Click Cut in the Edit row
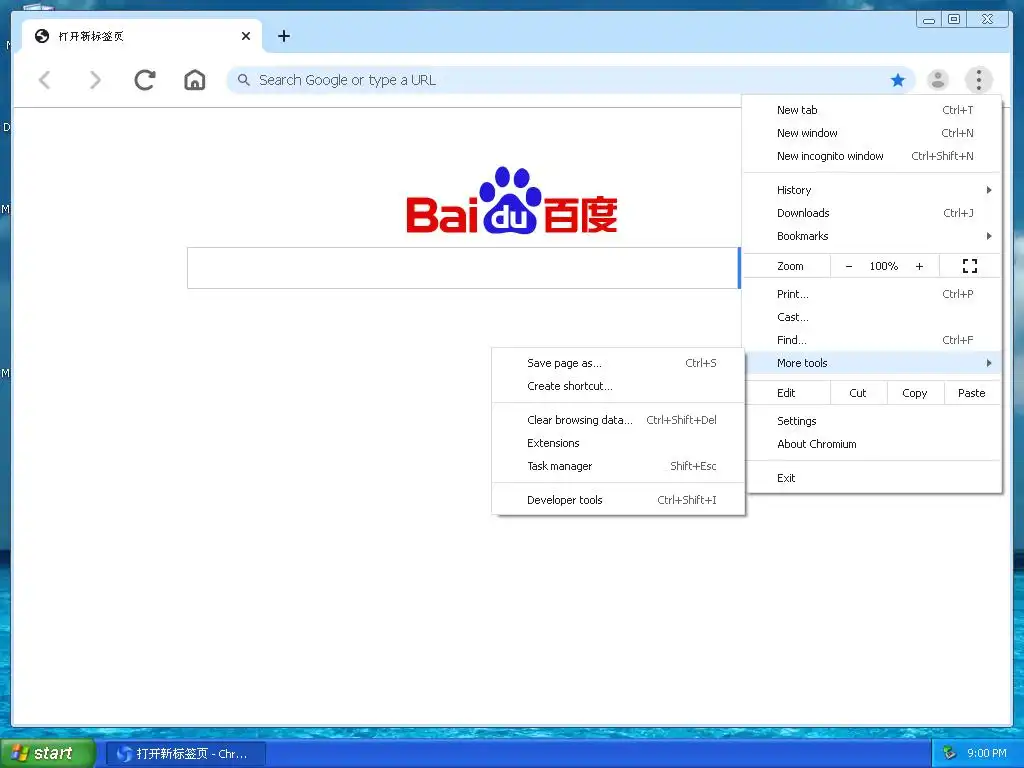 pos(858,393)
